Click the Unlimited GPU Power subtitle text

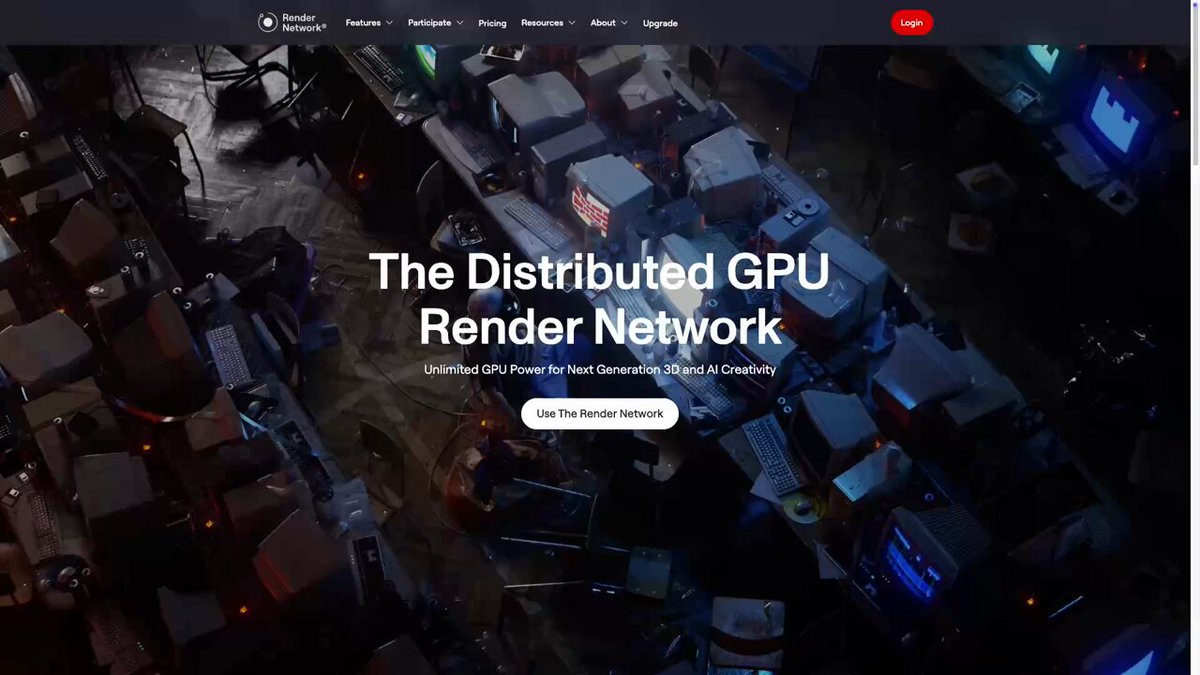pos(600,369)
